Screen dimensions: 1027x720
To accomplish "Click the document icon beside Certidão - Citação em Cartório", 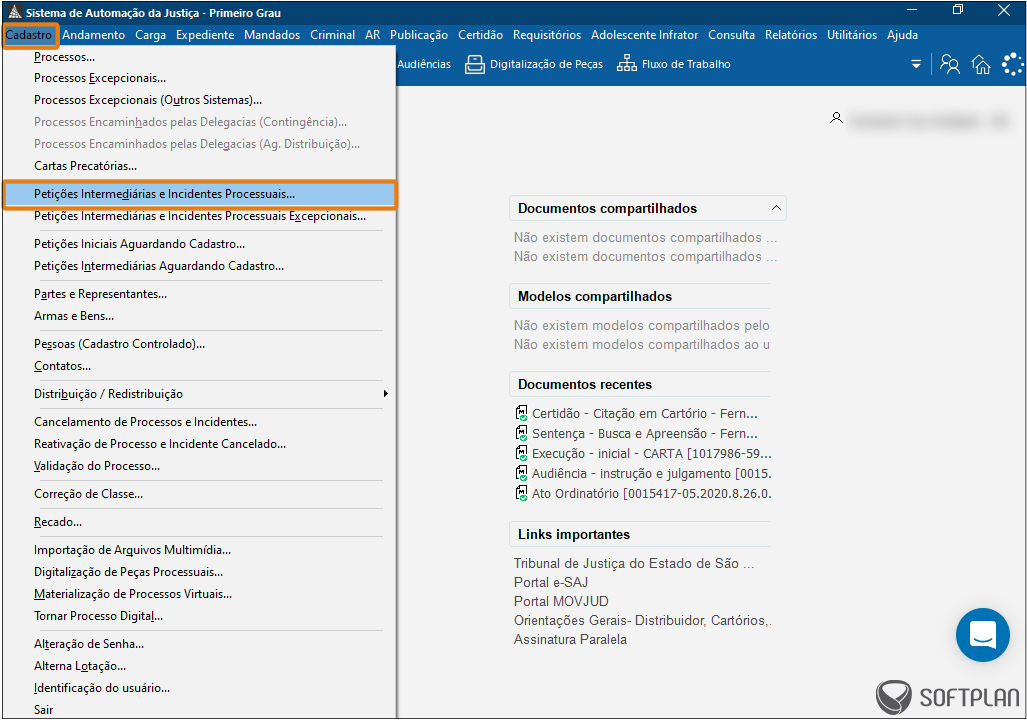I will (521, 413).
